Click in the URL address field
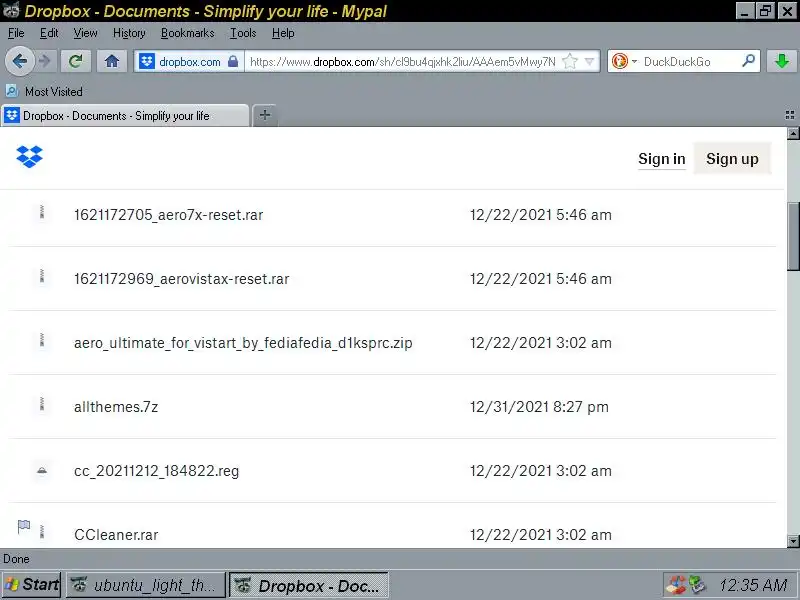 (402, 62)
